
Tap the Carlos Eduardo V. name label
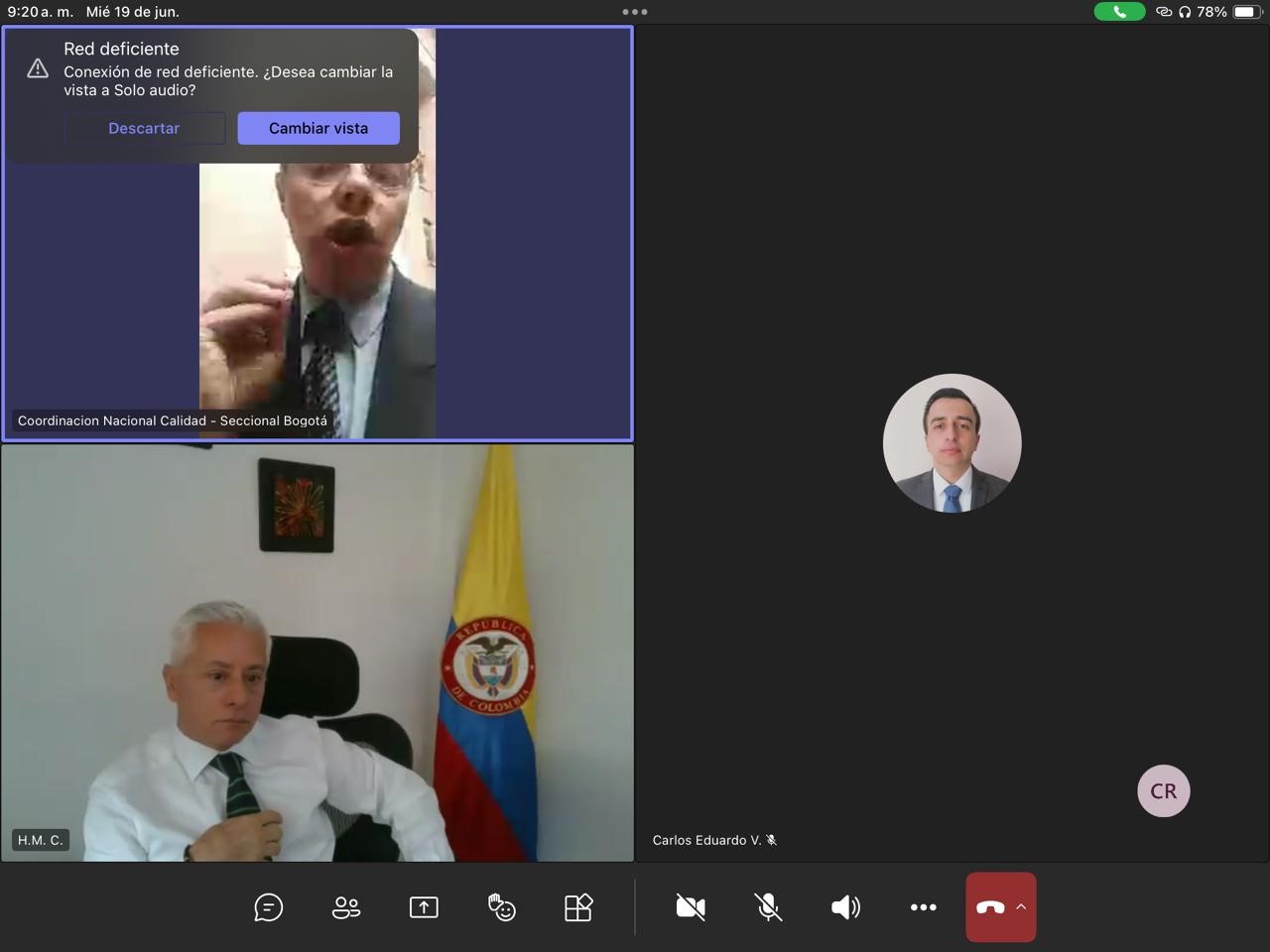(x=706, y=840)
